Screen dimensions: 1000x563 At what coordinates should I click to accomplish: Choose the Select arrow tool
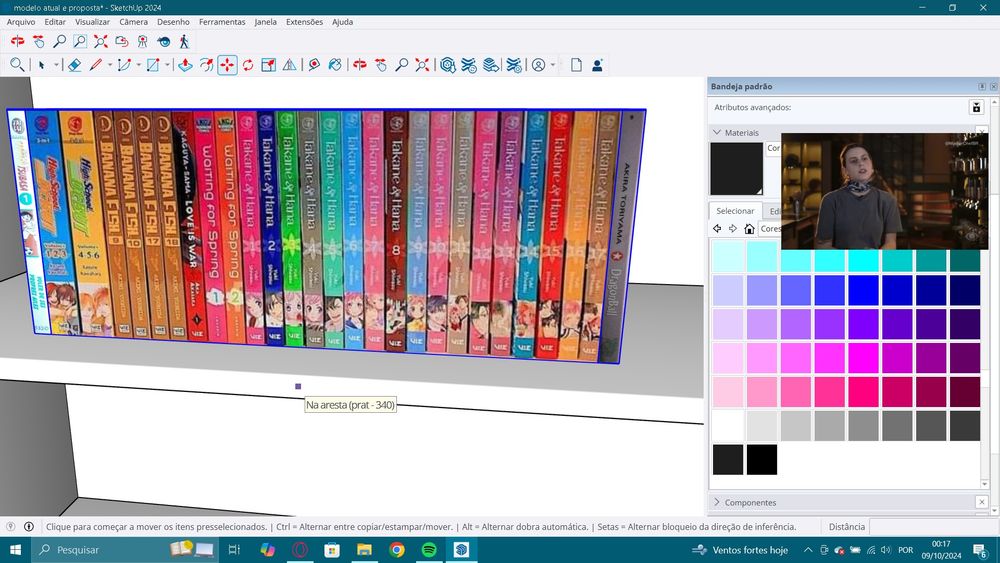tap(41, 65)
